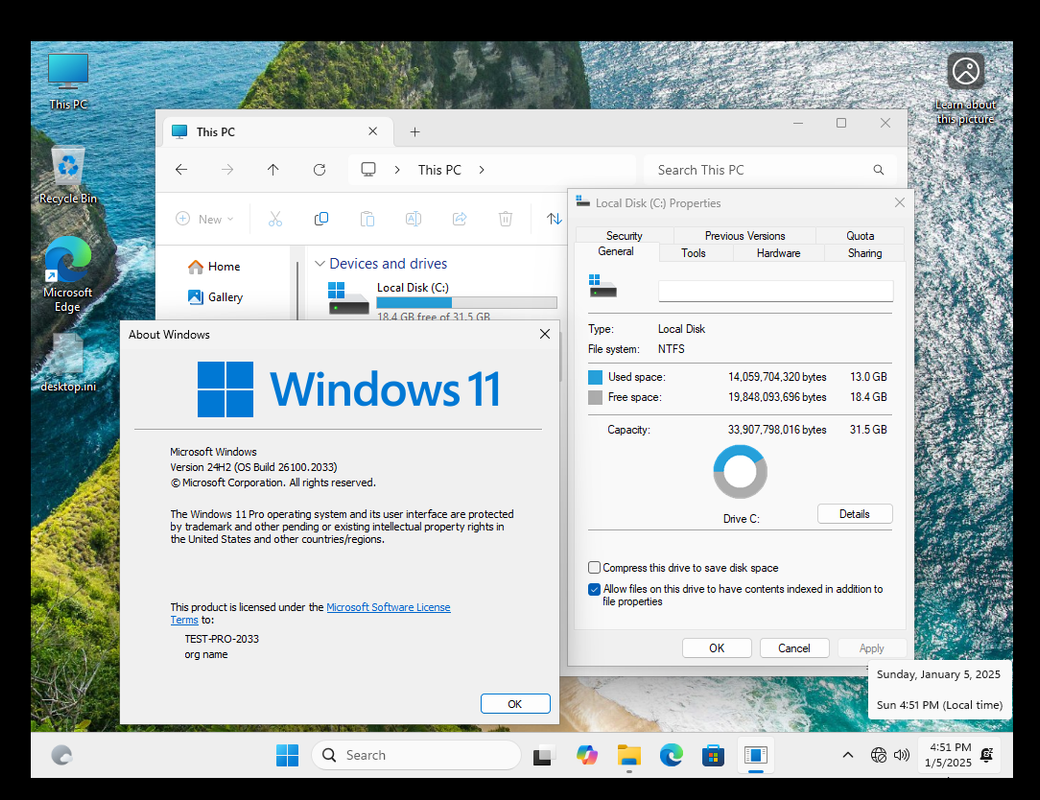The width and height of the screenshot is (1040, 800).
Task: Click the Cut icon in Explorer toolbar
Action: pyautogui.click(x=275, y=219)
